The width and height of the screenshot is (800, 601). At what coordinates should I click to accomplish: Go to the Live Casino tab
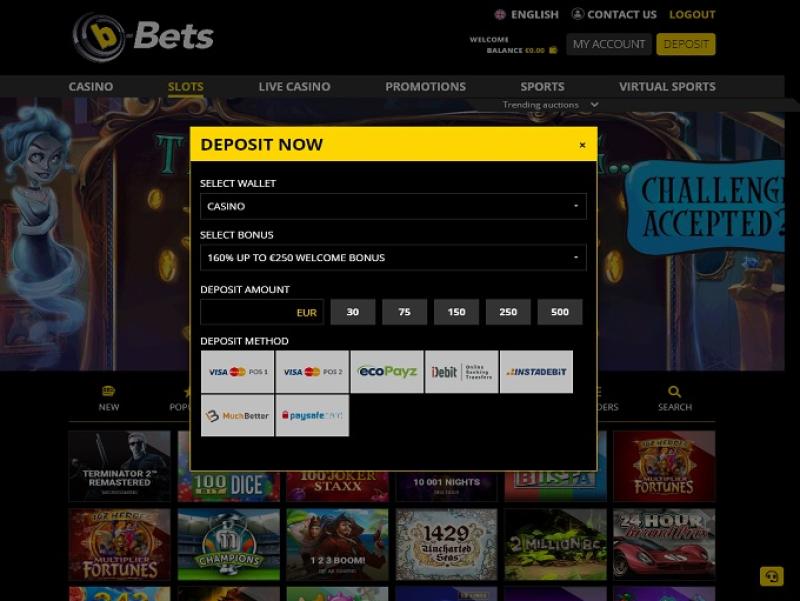[x=294, y=87]
